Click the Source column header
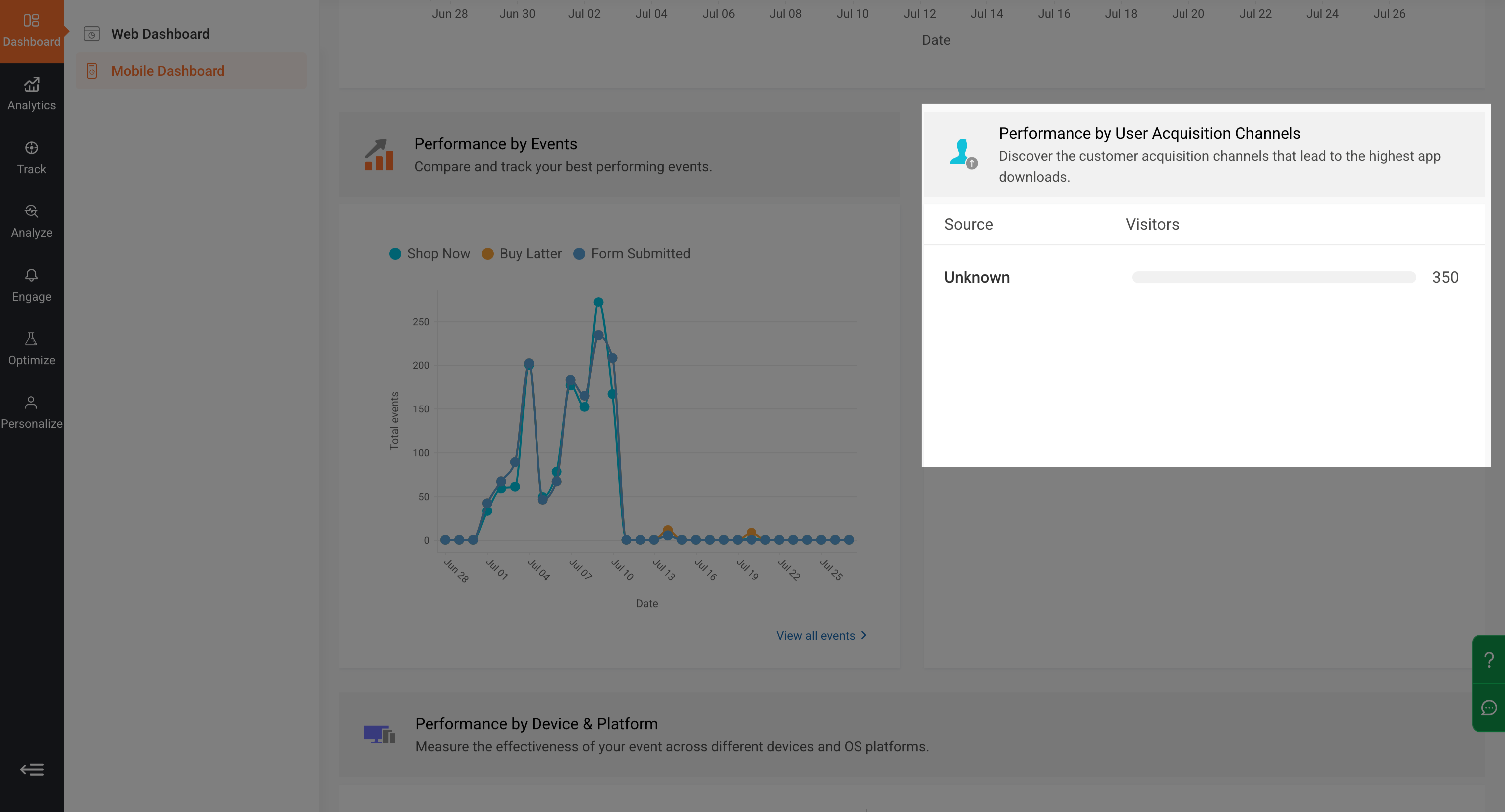The height and width of the screenshot is (812, 1505). click(x=968, y=224)
